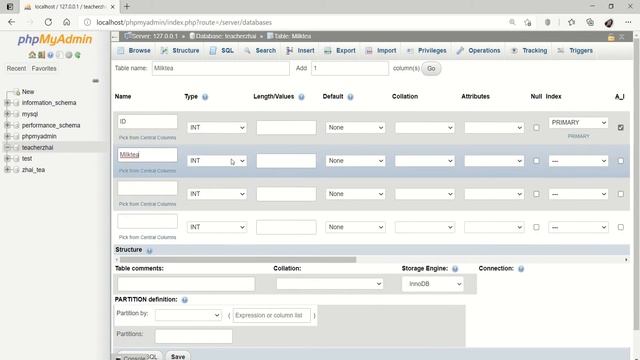Viewport: 640px width, 360px height.
Task: Open phpMyAdmin documentation help icon
Action: 50,55
